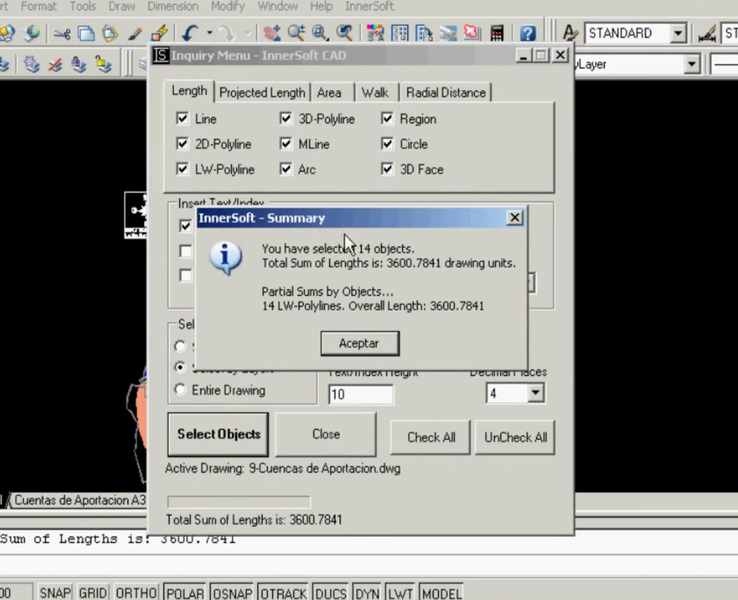The width and height of the screenshot is (738, 600).
Task: Uncheck the Region checkbox
Action: click(387, 118)
